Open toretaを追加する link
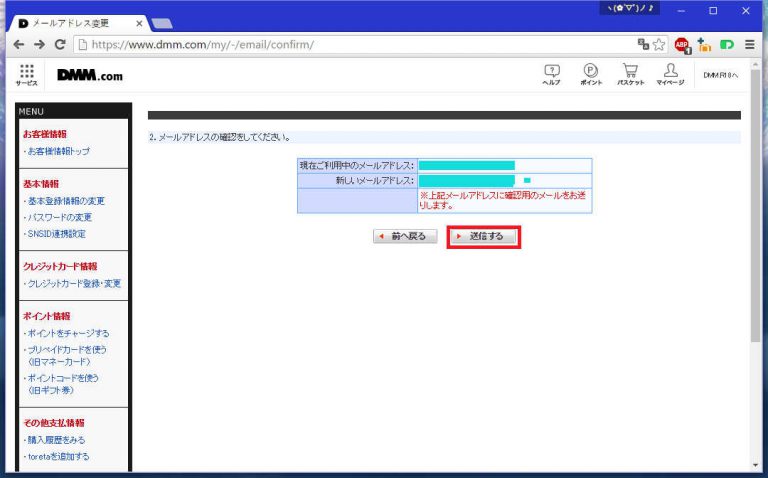Viewport: 768px width, 478px height. click(x=58, y=456)
